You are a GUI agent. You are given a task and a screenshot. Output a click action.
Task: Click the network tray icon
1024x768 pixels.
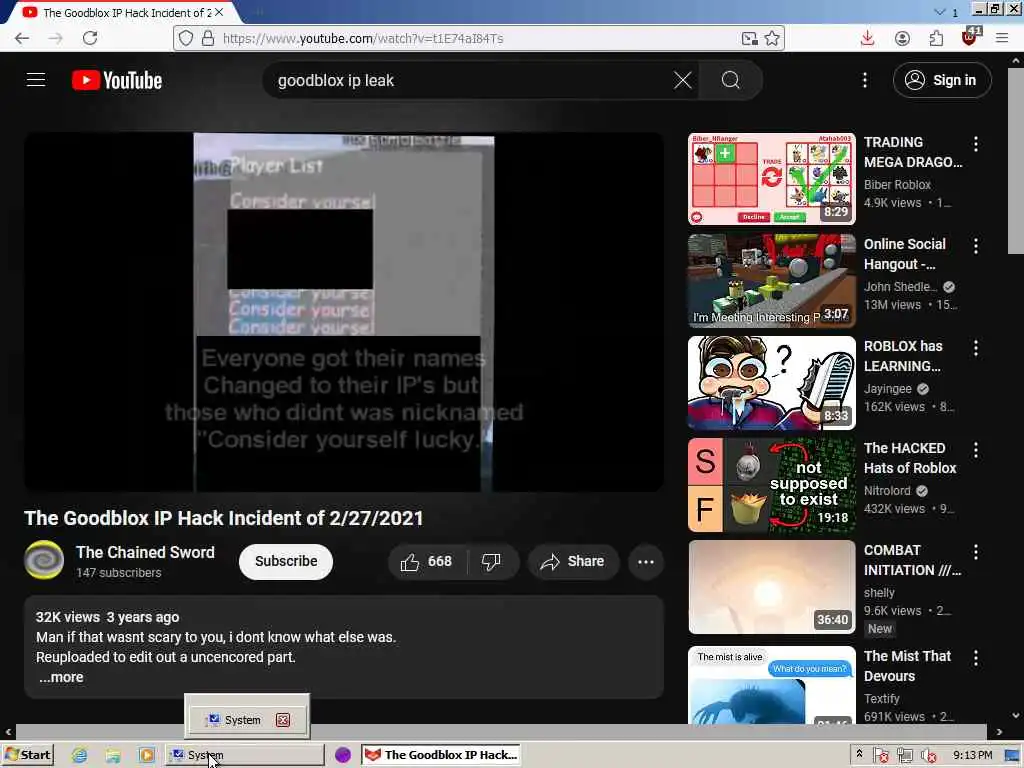[x=904, y=756]
